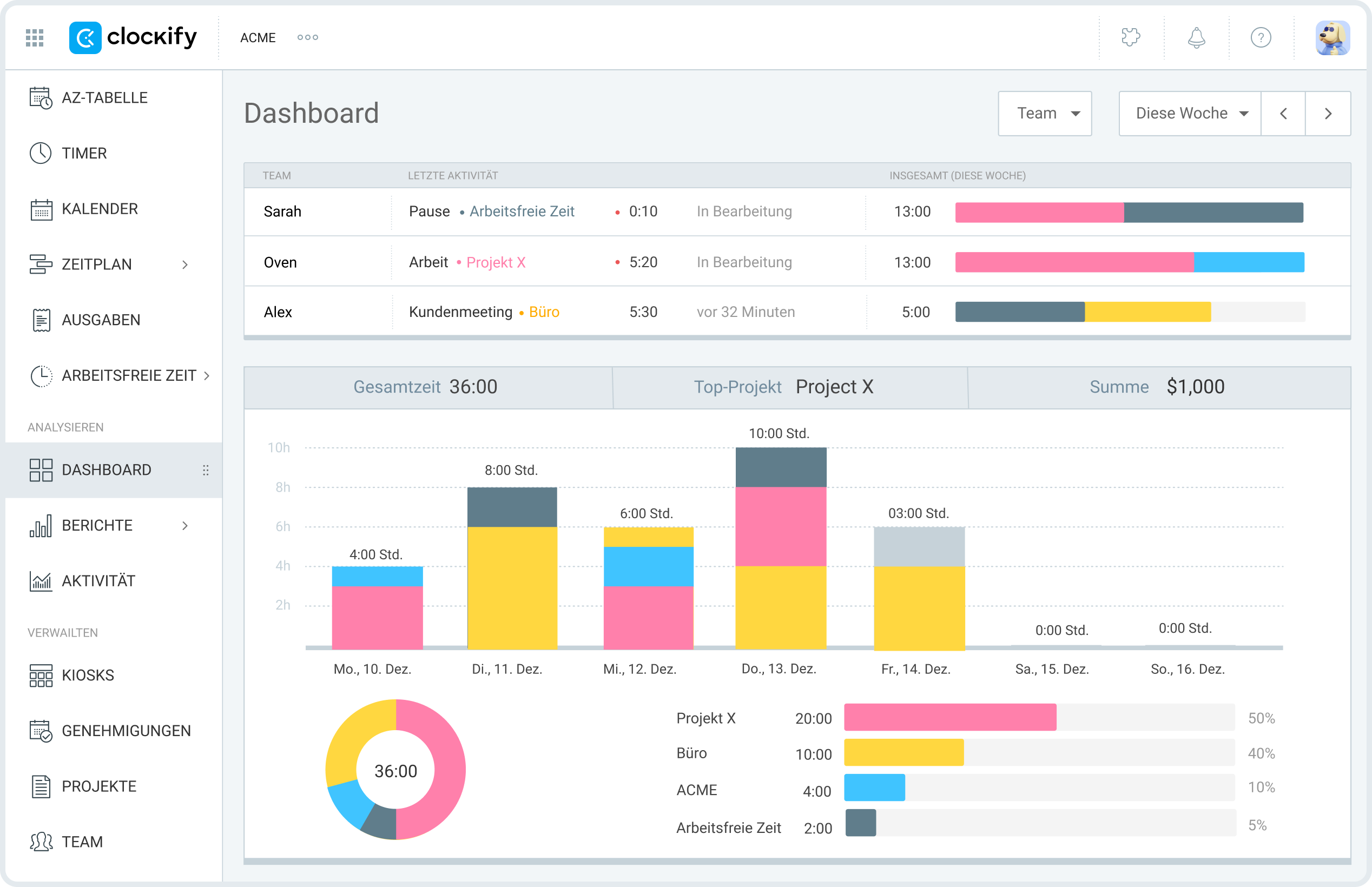
Task: Open the Projekt X link in Oven's row
Action: pyautogui.click(x=496, y=261)
